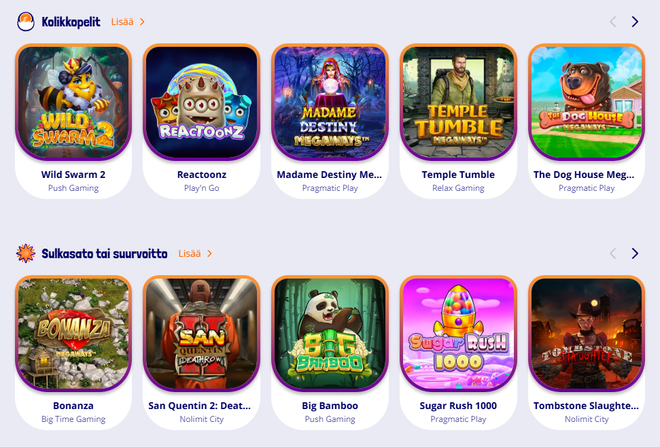Open Lisää link next to Suurvoitto heading
Screen dimensions: 660x447
195,253
